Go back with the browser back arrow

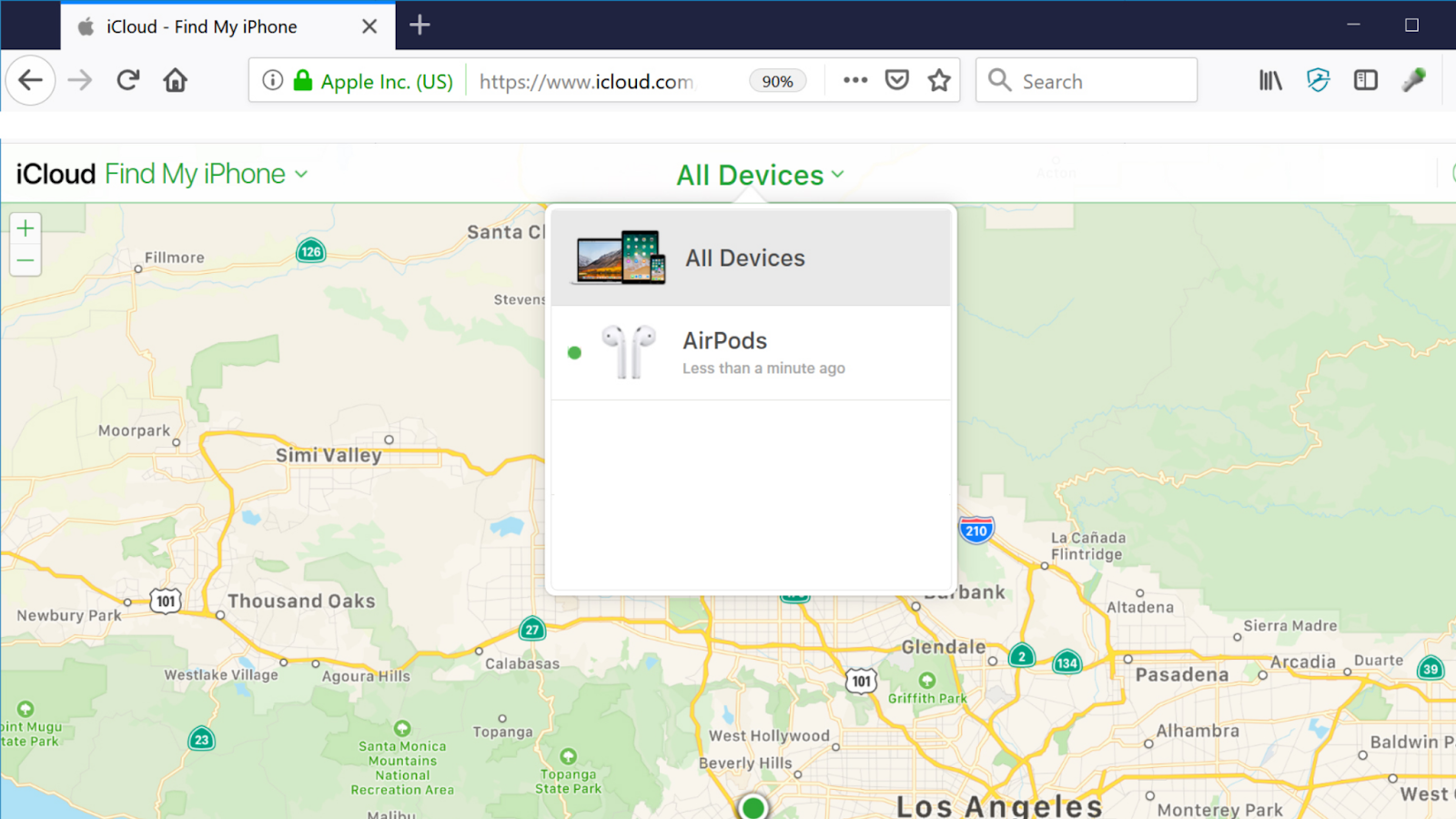coord(31,80)
